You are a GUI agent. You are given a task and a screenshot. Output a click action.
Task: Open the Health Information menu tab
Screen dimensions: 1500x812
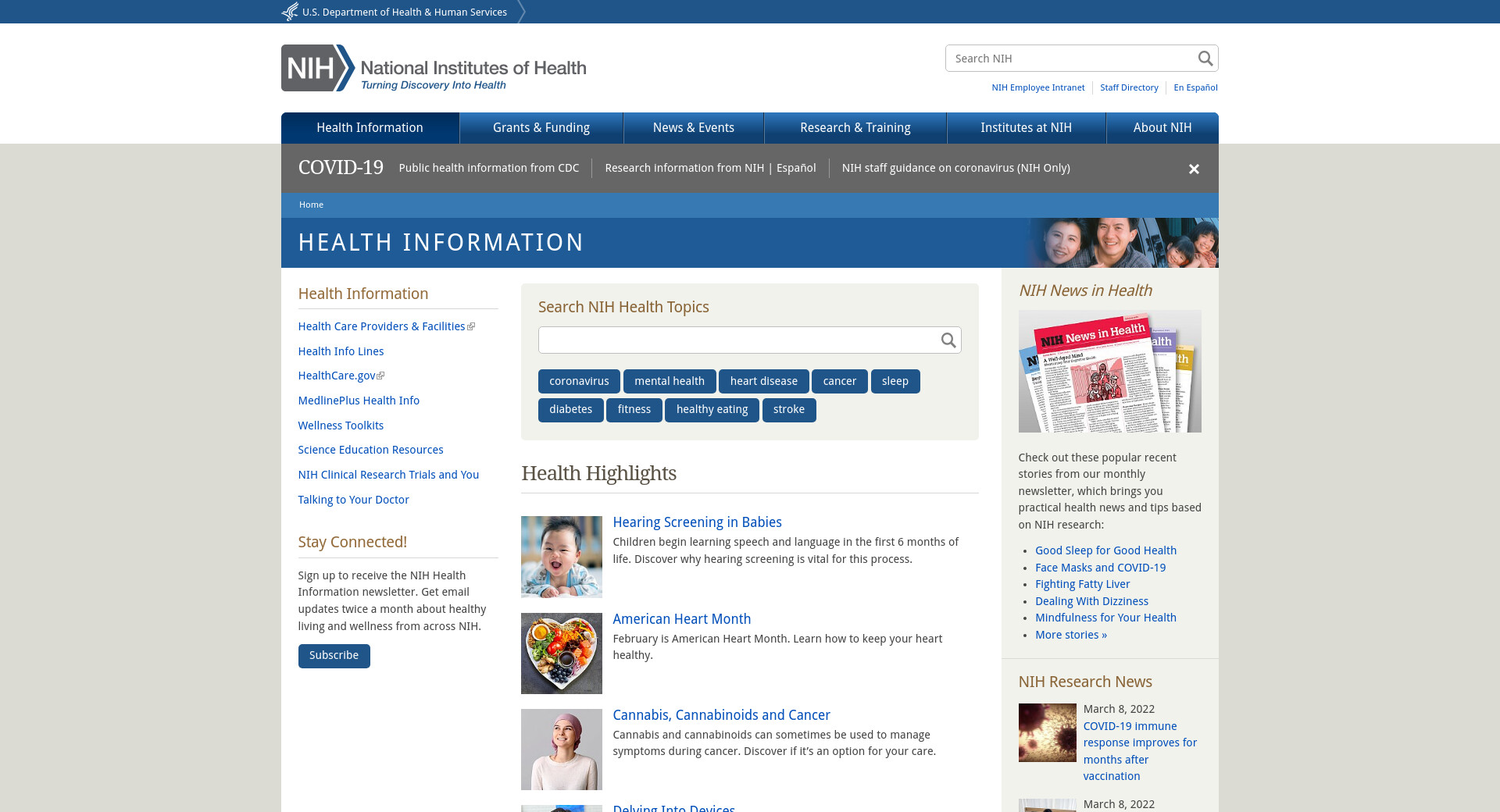coord(370,128)
